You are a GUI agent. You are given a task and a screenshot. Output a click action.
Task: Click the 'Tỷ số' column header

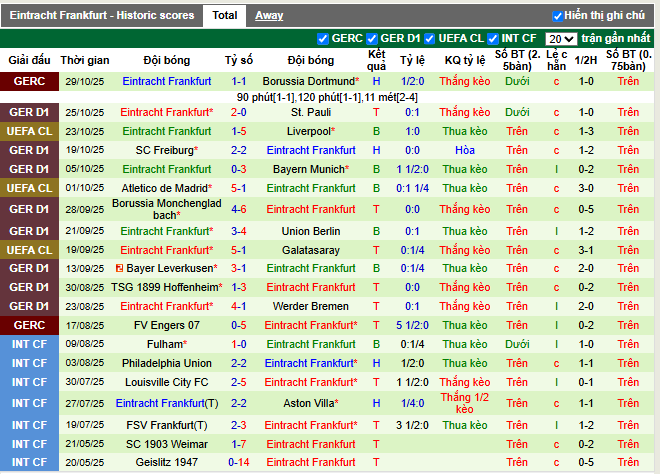(x=239, y=60)
